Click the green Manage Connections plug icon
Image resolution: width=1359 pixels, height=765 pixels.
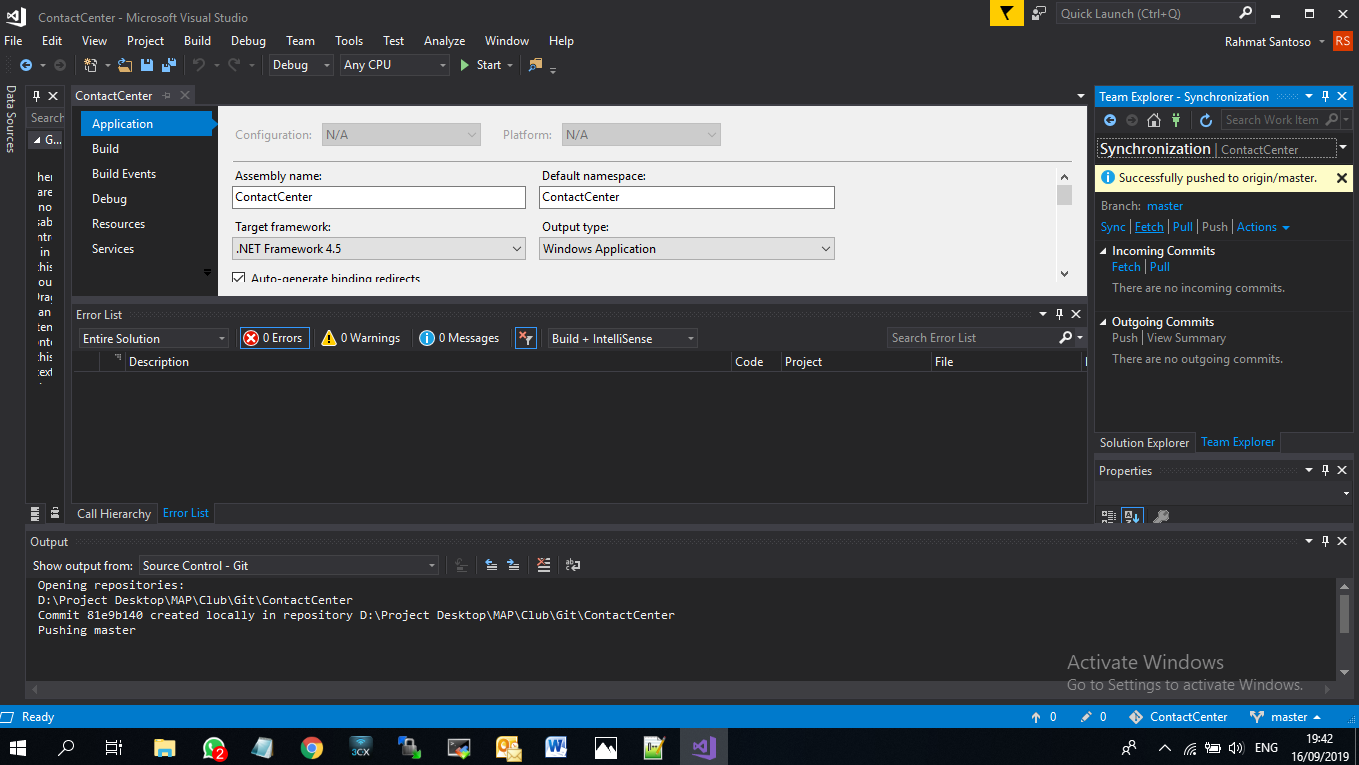[x=1176, y=120]
